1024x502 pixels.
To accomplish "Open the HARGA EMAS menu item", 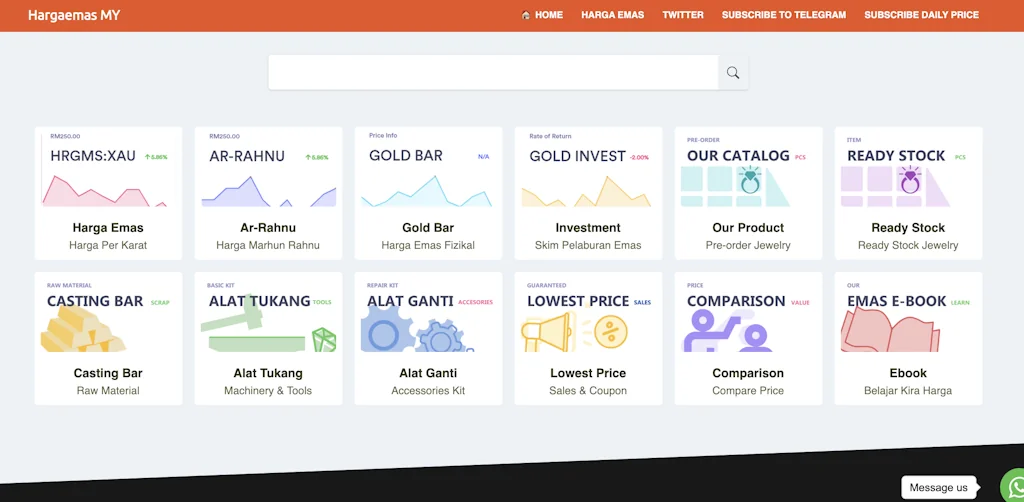I will coord(613,14).
